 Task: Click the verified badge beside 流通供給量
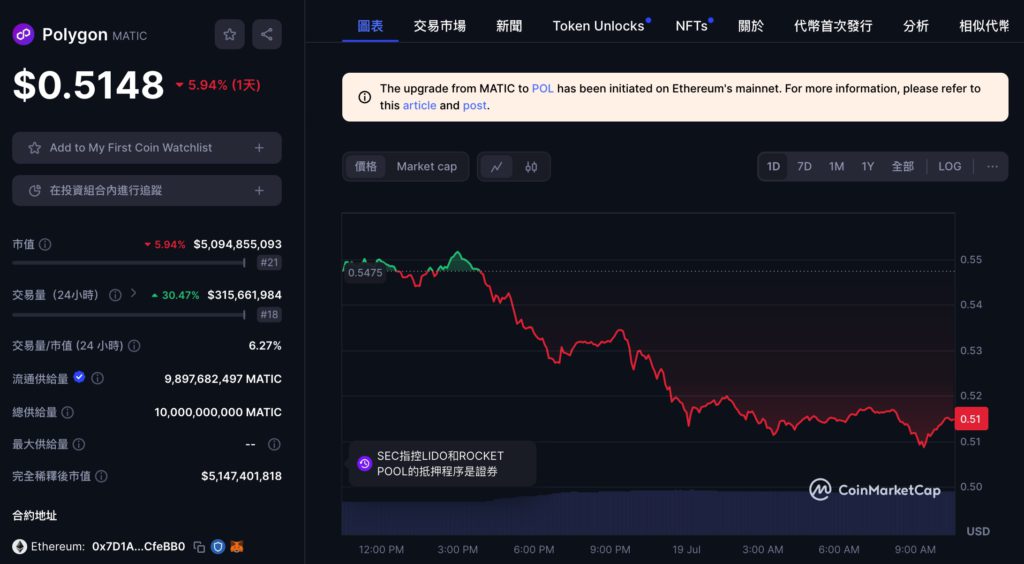pos(79,377)
